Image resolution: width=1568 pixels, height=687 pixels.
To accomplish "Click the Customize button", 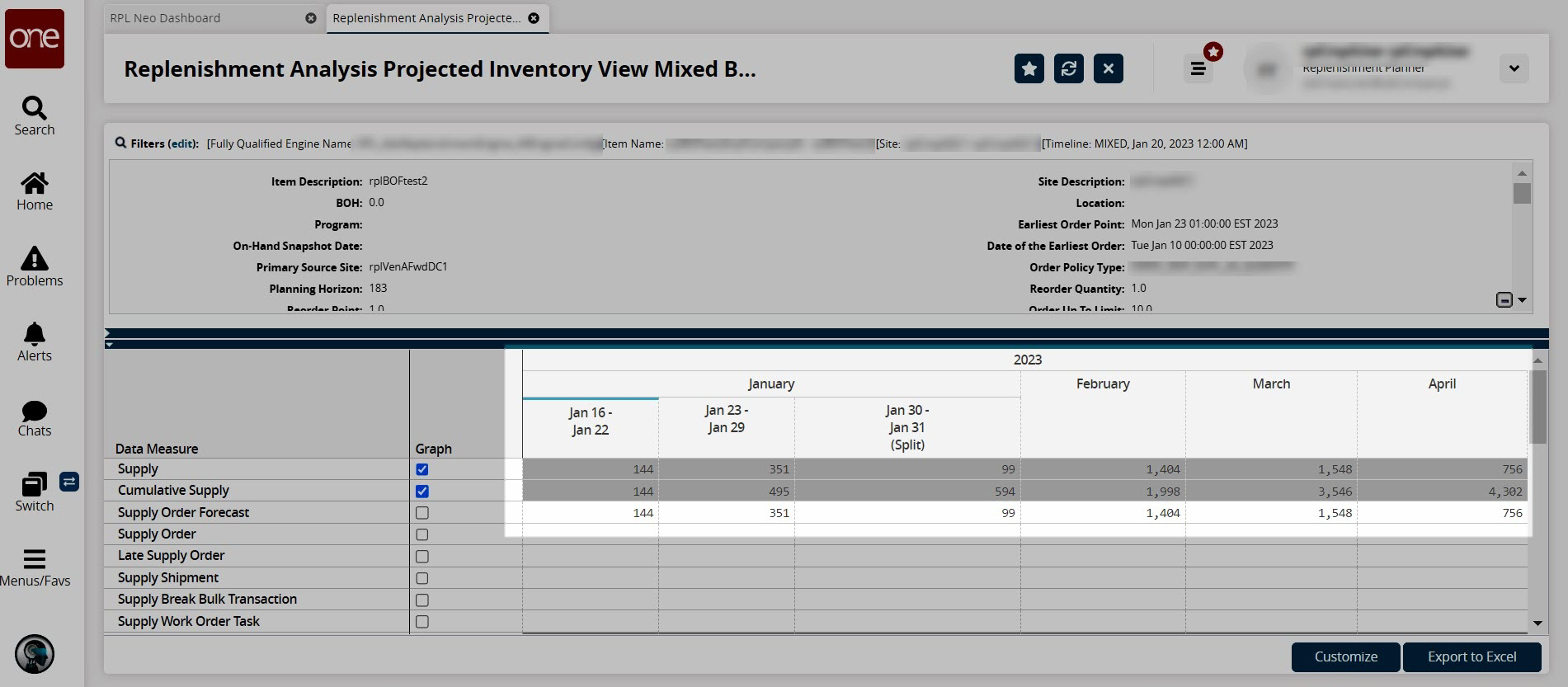I will (1345, 656).
